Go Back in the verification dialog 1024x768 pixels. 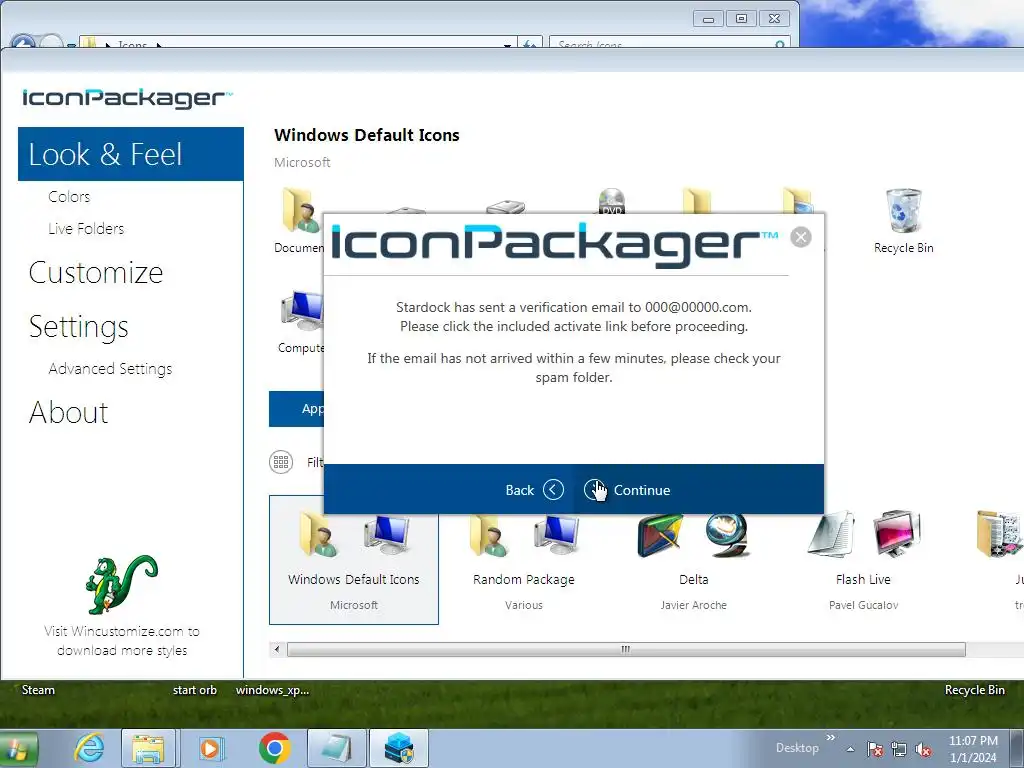coord(534,490)
